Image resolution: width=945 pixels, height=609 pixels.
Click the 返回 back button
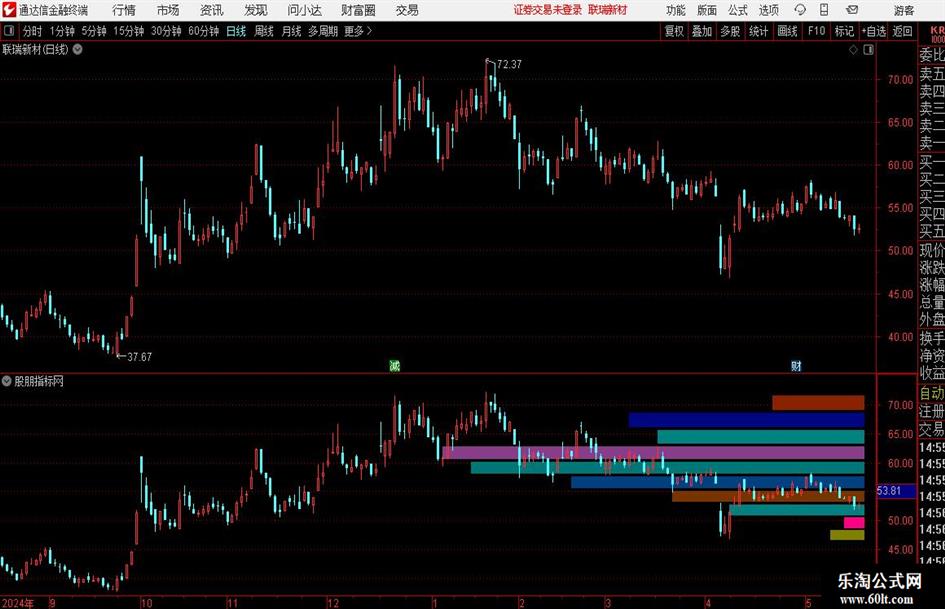coord(902,31)
